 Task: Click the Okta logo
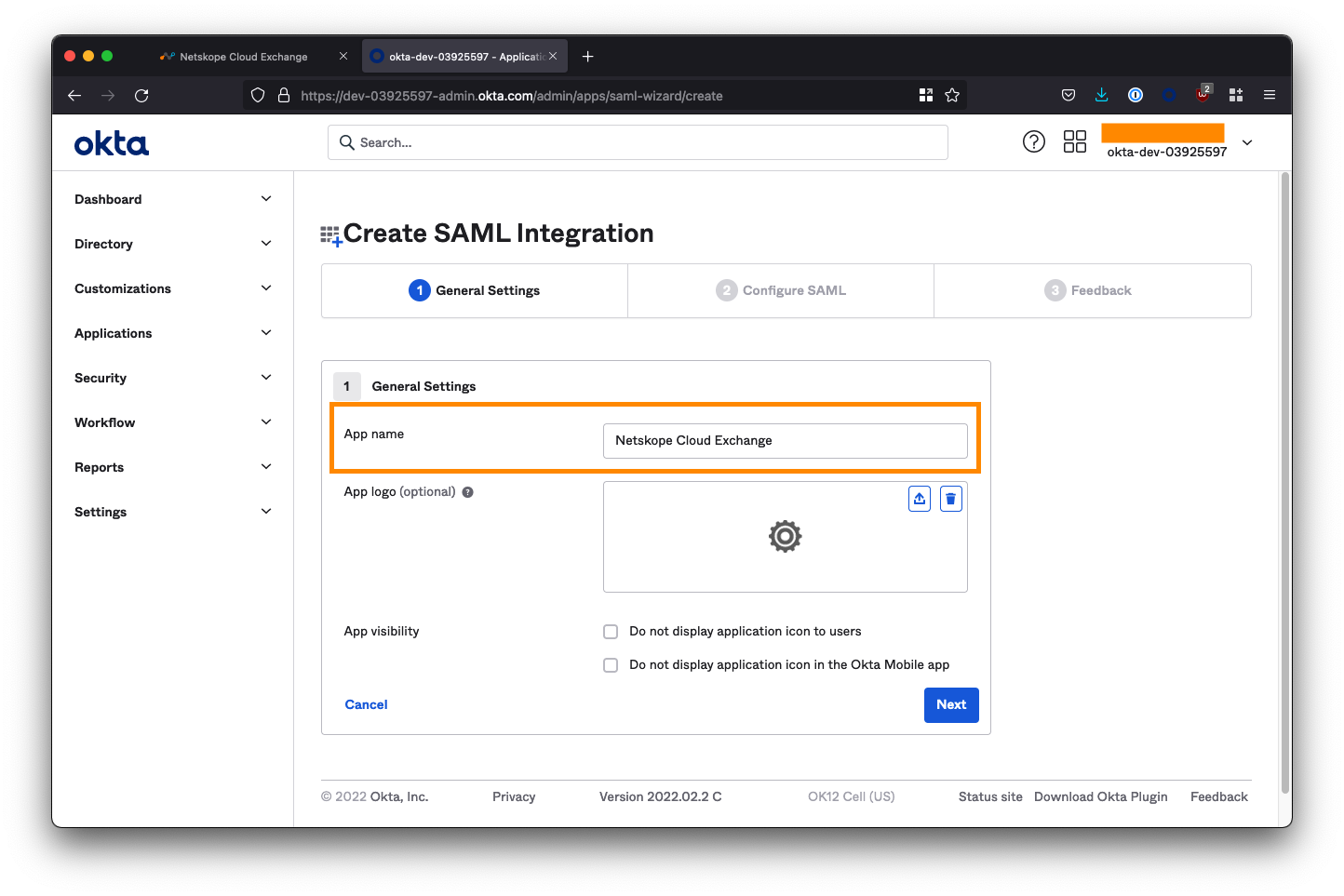[112, 143]
